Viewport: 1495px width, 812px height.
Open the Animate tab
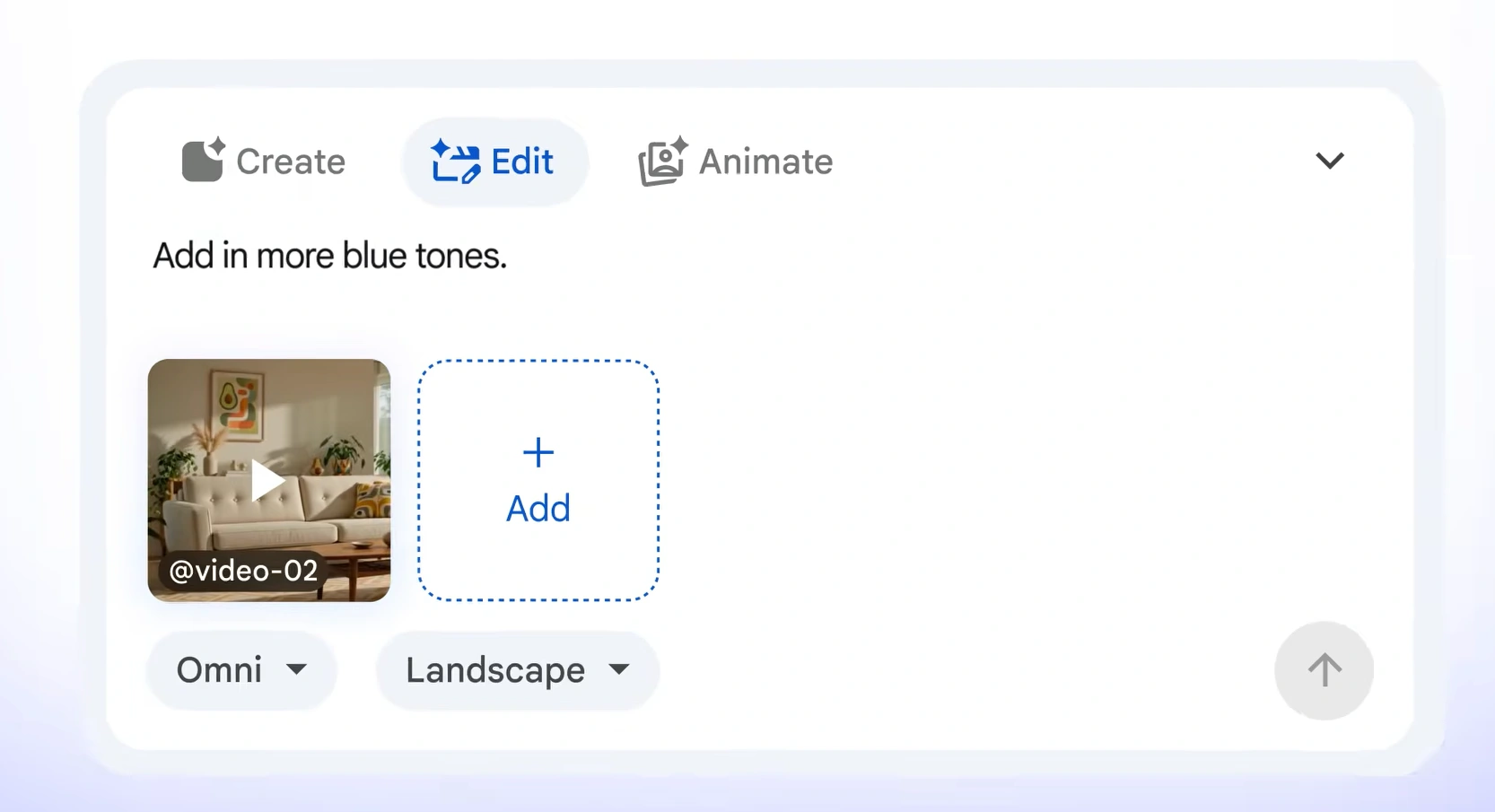tap(737, 162)
